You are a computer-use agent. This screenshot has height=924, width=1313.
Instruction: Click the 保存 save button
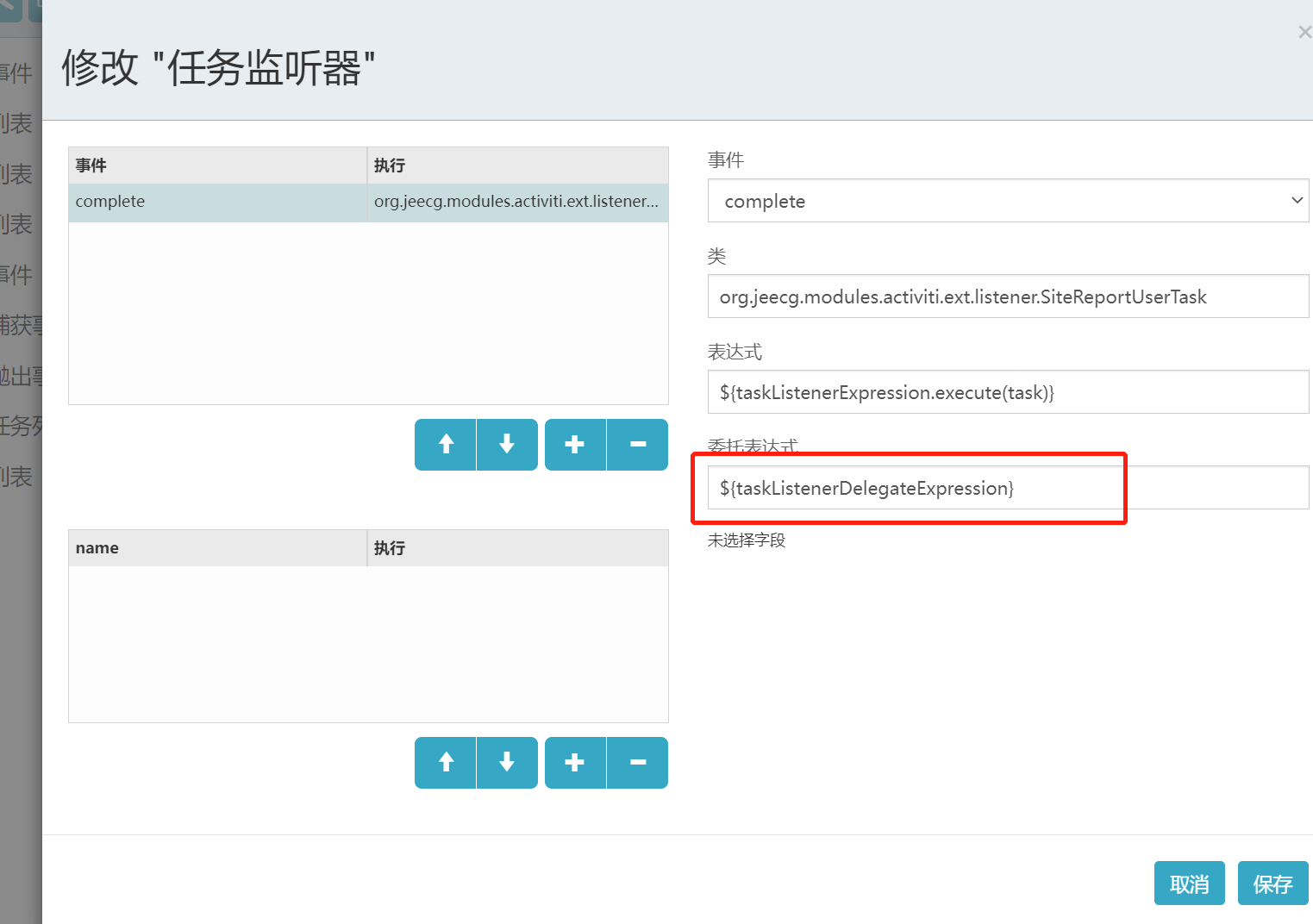point(1272,883)
